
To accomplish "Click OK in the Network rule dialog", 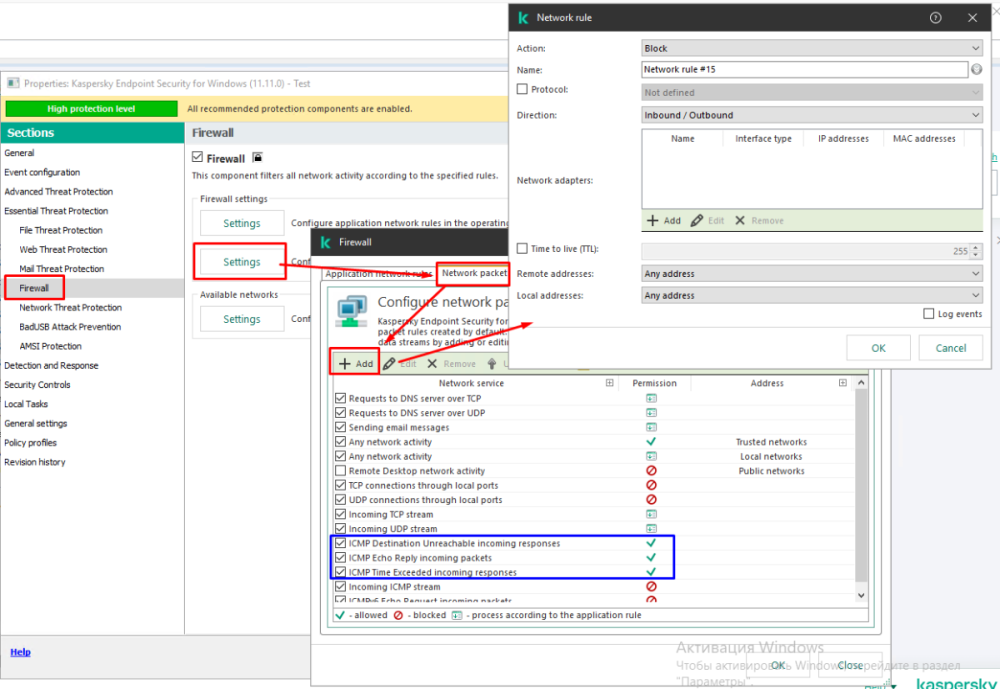I will tap(878, 348).
